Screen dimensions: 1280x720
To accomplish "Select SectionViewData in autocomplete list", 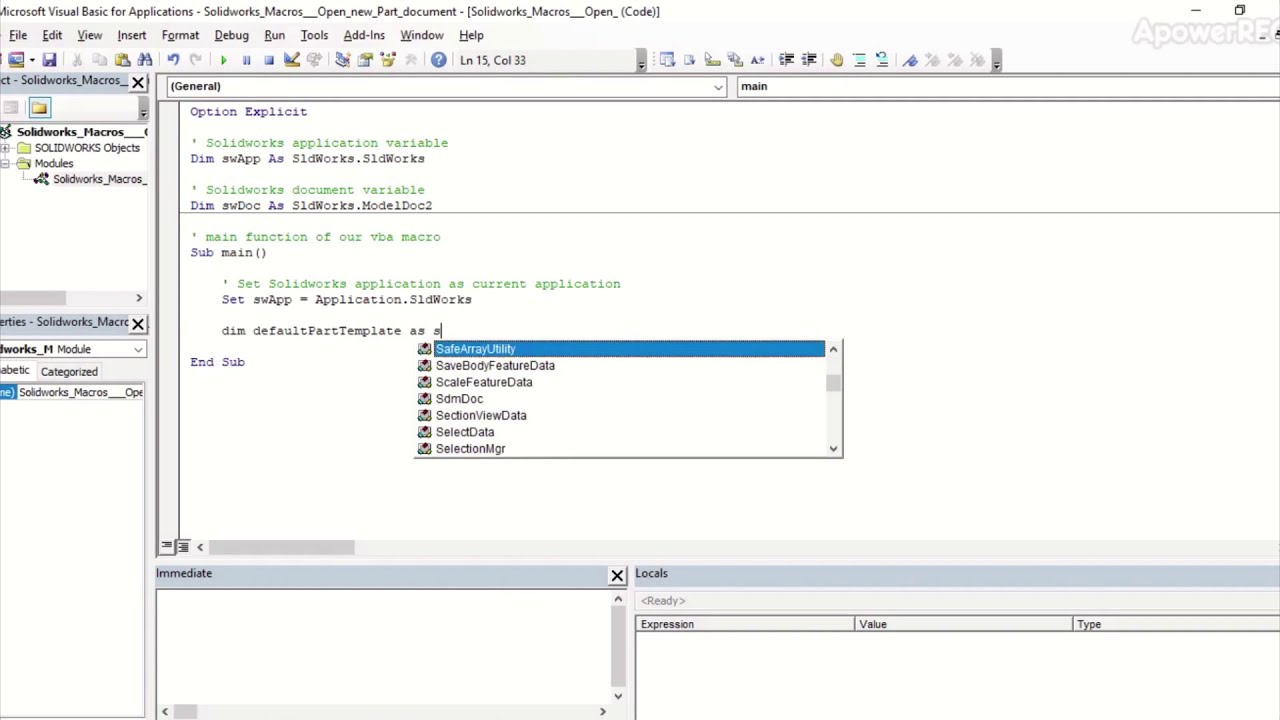I will (x=620, y=415).
